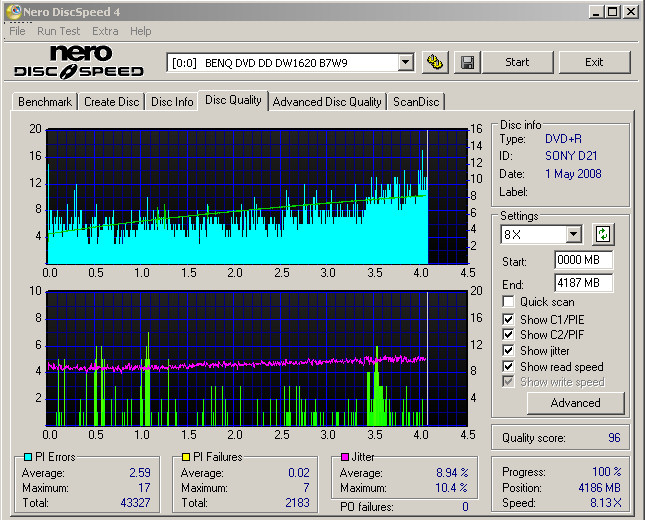Viewport: 645px width, 520px height.
Task: Click the Start button
Action: (x=517, y=62)
